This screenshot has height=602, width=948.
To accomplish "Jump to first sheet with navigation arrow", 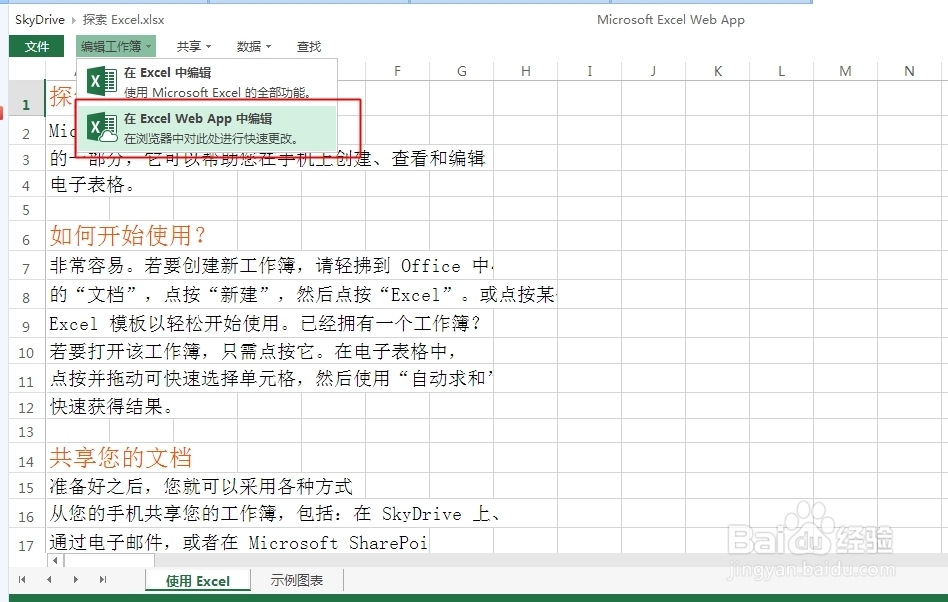I will coord(22,580).
